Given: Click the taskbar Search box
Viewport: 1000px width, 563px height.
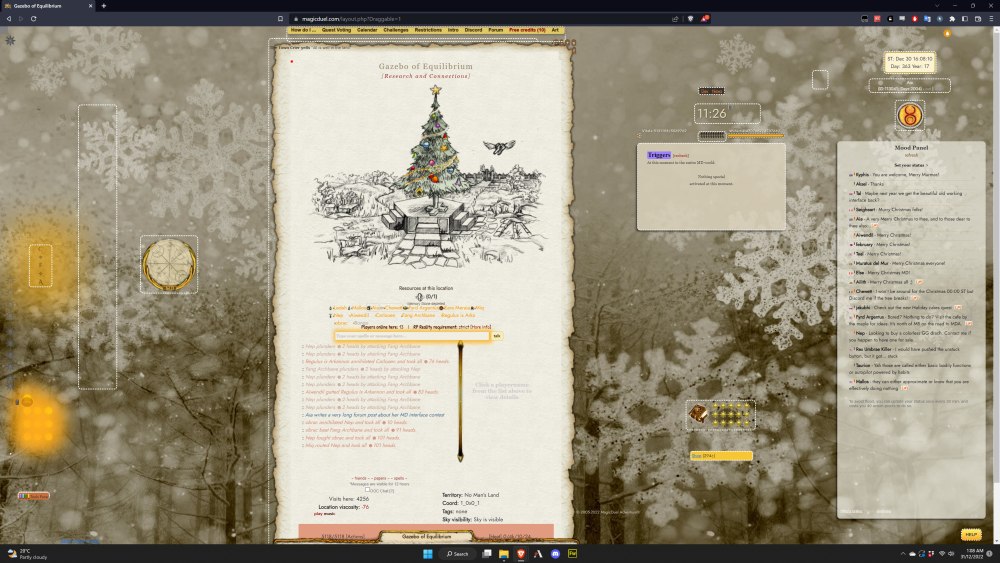Looking at the screenshot, I should (457, 553).
